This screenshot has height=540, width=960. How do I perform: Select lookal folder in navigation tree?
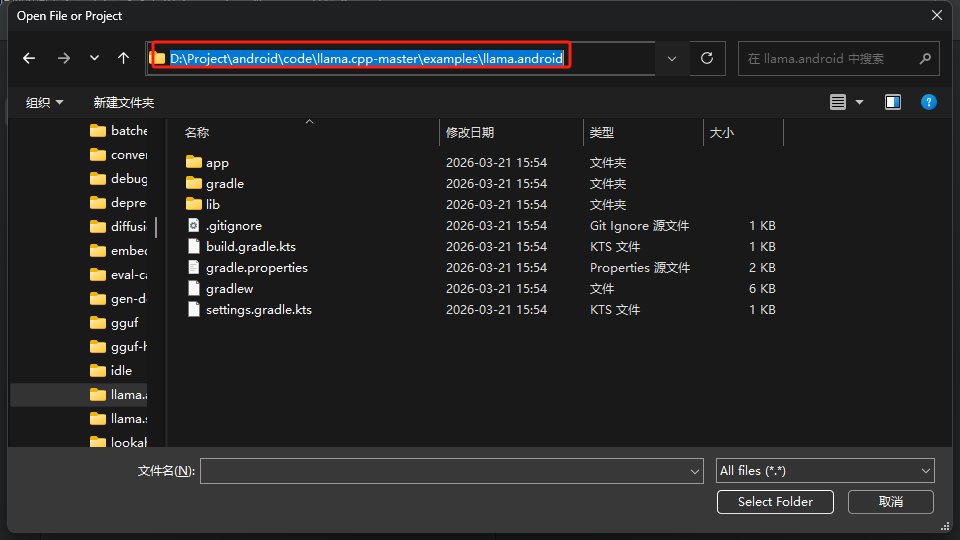point(118,441)
